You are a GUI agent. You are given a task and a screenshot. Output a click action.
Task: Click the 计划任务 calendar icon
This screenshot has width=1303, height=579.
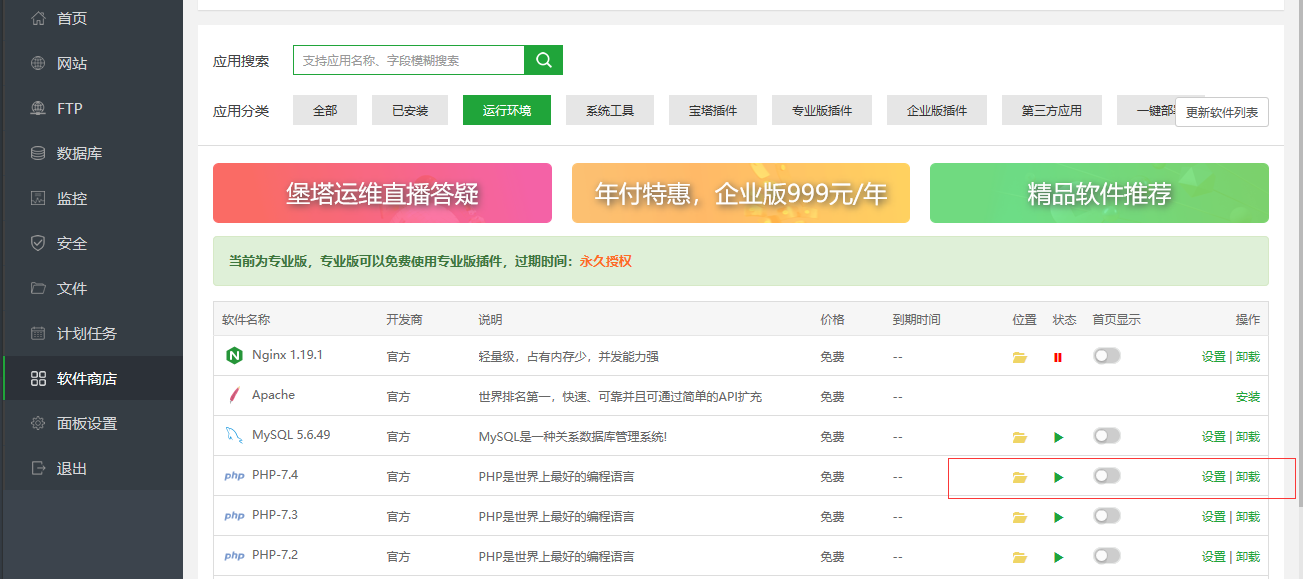click(38, 333)
